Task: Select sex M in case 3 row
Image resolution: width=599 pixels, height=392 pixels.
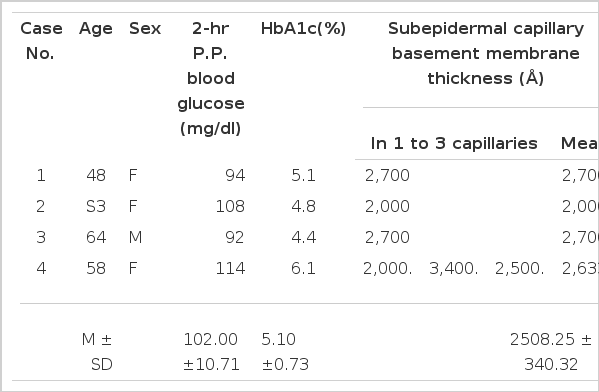Action: point(136,237)
